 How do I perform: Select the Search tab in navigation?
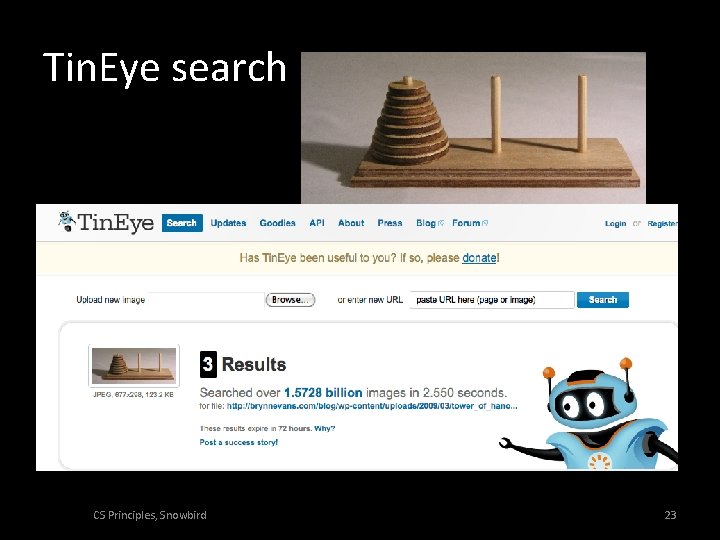[182, 223]
